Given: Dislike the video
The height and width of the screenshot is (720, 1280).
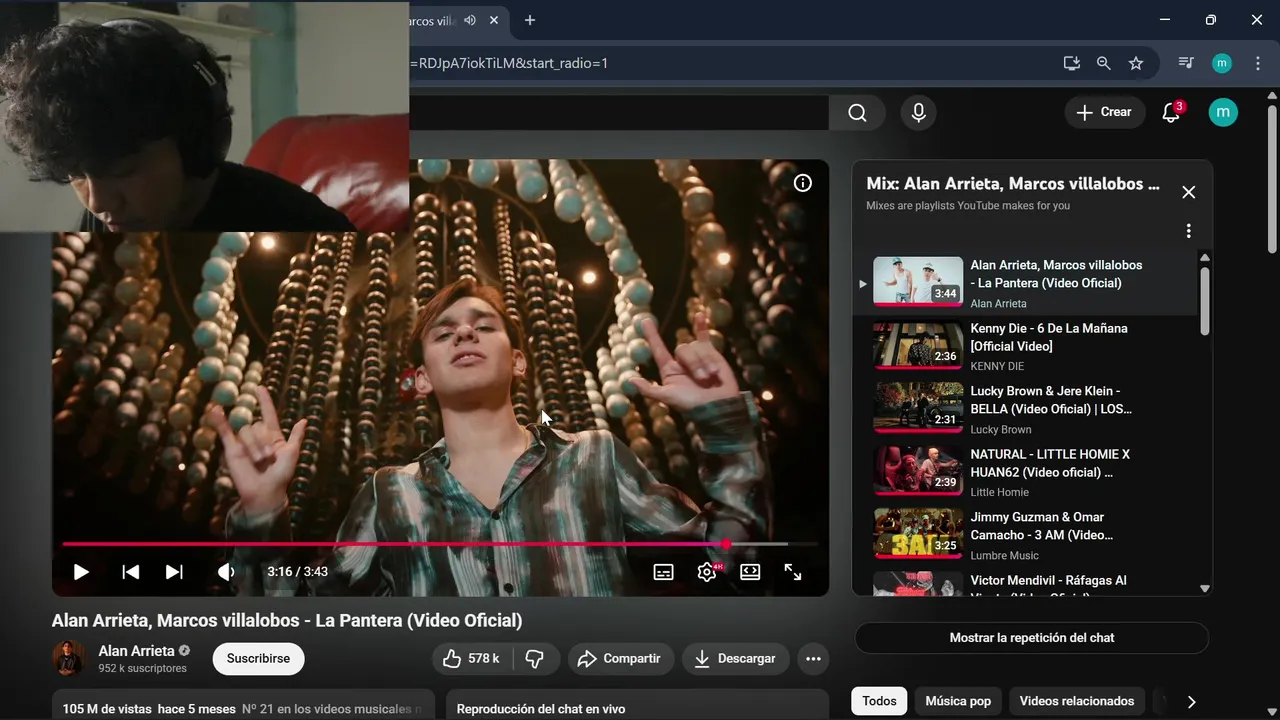Looking at the screenshot, I should tap(535, 659).
